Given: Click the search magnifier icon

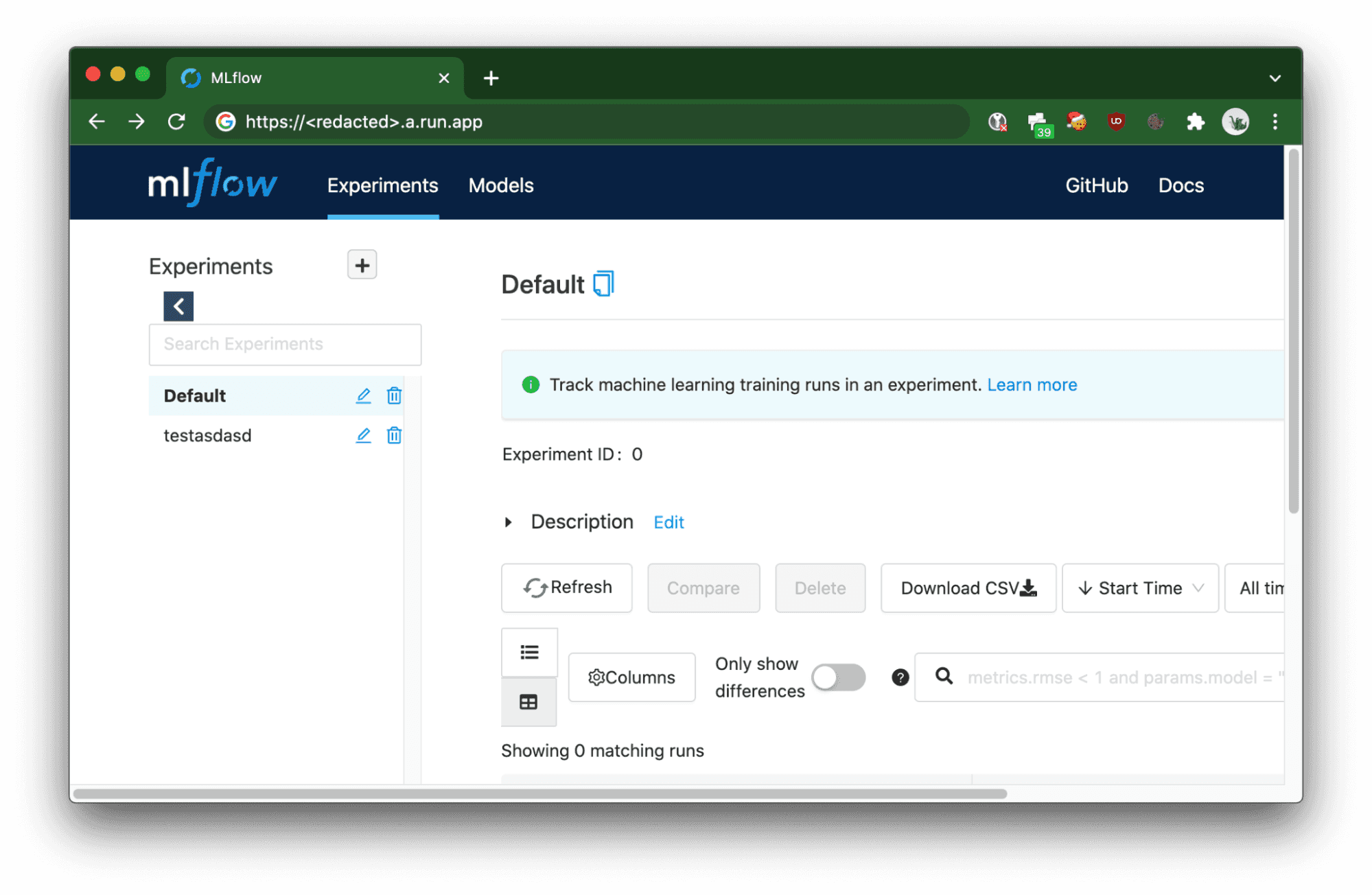Looking at the screenshot, I should point(944,676).
